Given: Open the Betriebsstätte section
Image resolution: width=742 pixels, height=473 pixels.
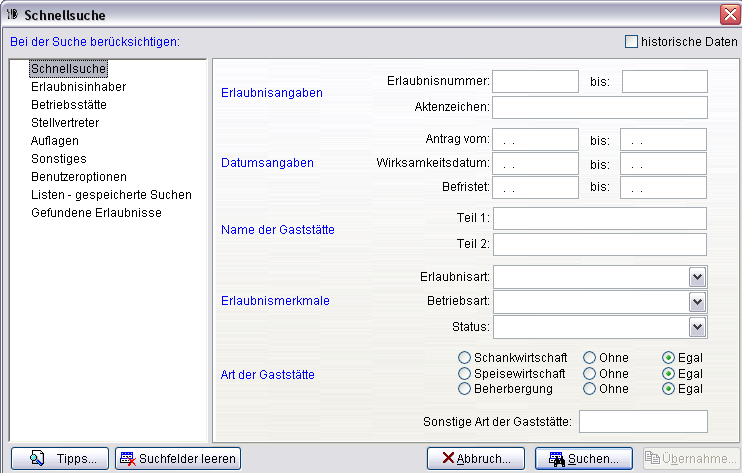Looking at the screenshot, I should click(69, 105).
